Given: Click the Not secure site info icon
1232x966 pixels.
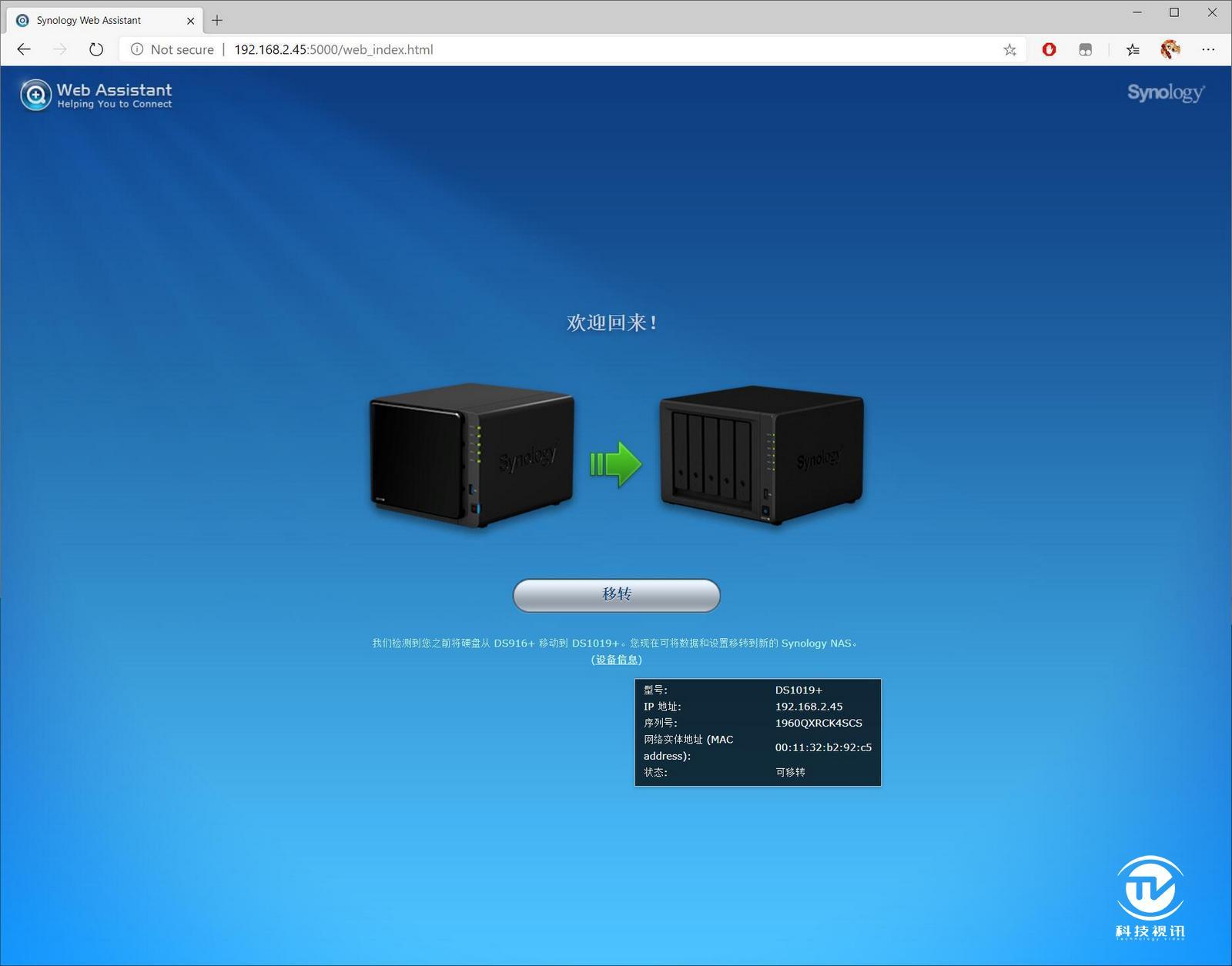Looking at the screenshot, I should 137,49.
